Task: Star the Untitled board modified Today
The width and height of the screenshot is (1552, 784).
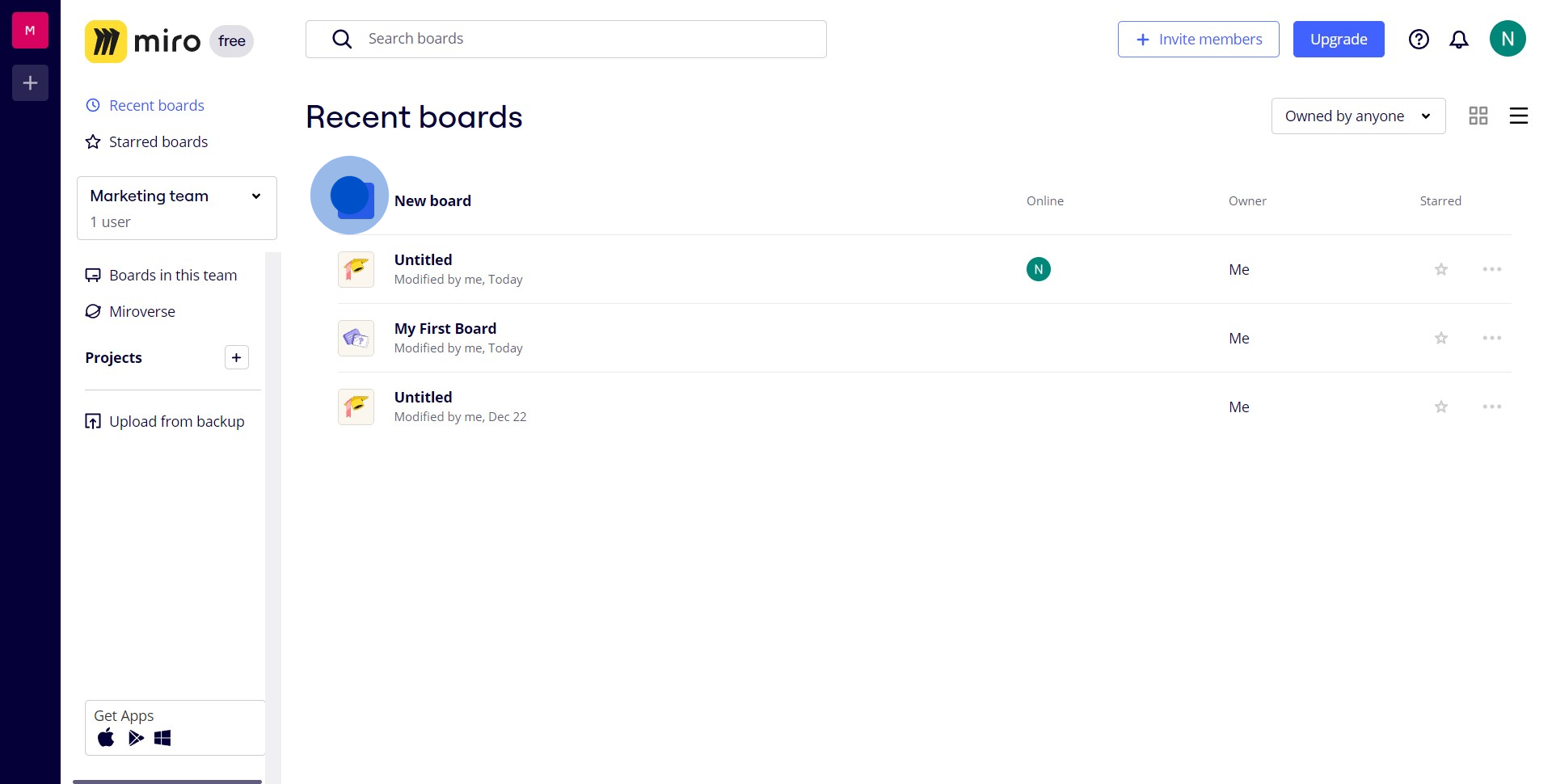Action: tap(1440, 269)
